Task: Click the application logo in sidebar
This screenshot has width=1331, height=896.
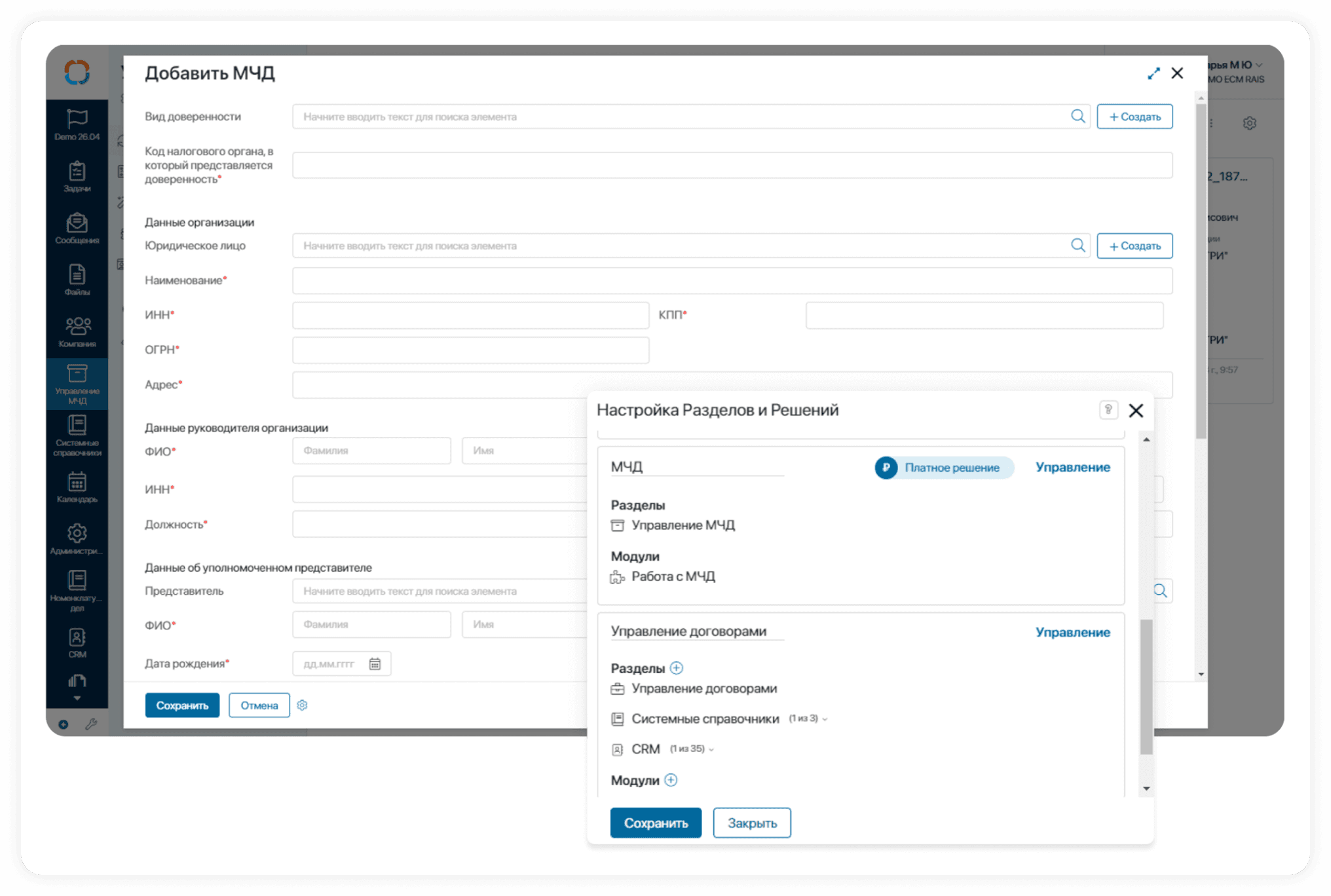Action: [77, 72]
